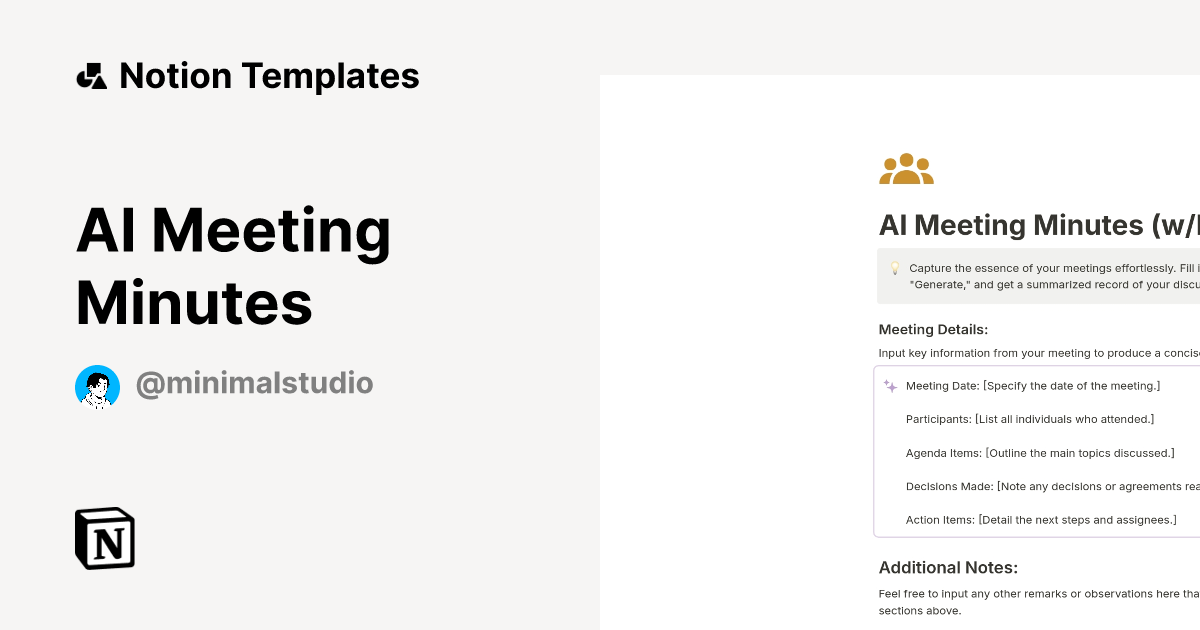This screenshot has height=630, width=1200.
Task: Open the @minimalstudio profile link
Action: click(254, 383)
